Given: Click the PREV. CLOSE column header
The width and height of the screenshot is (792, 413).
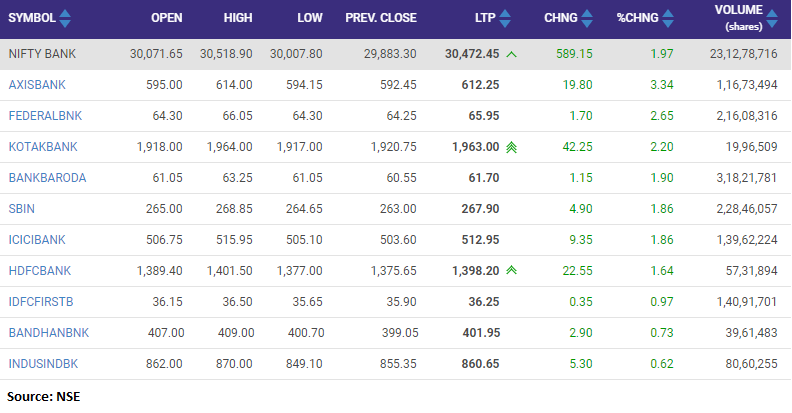Looking at the screenshot, I should 381,18.
